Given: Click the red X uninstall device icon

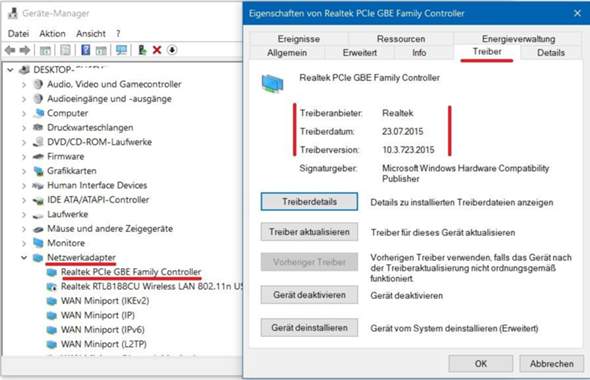Looking at the screenshot, I should coord(157,50).
